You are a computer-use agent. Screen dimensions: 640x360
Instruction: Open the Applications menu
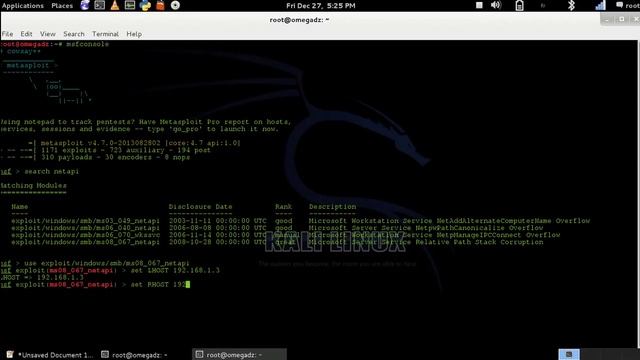tap(23, 6)
